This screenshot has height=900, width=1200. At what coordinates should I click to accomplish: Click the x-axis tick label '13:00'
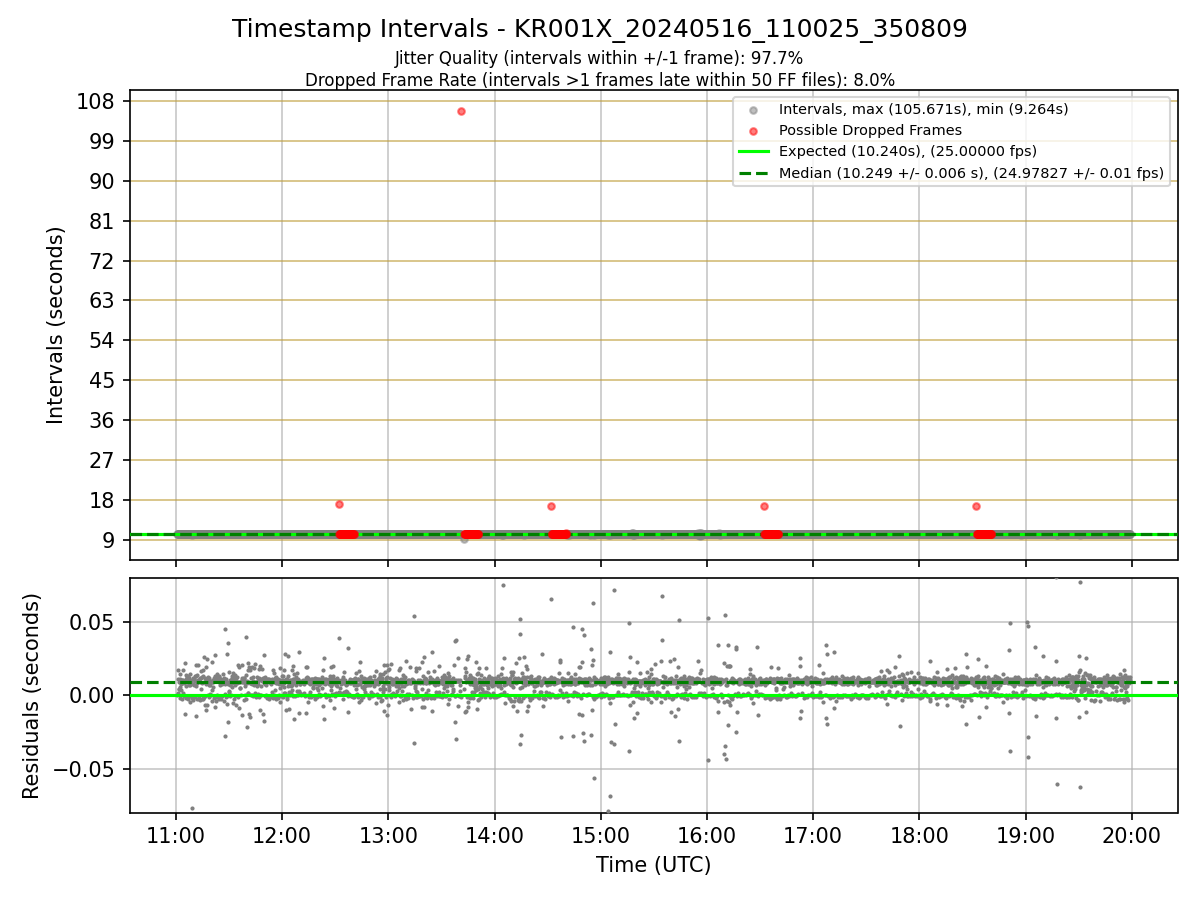[x=388, y=835]
